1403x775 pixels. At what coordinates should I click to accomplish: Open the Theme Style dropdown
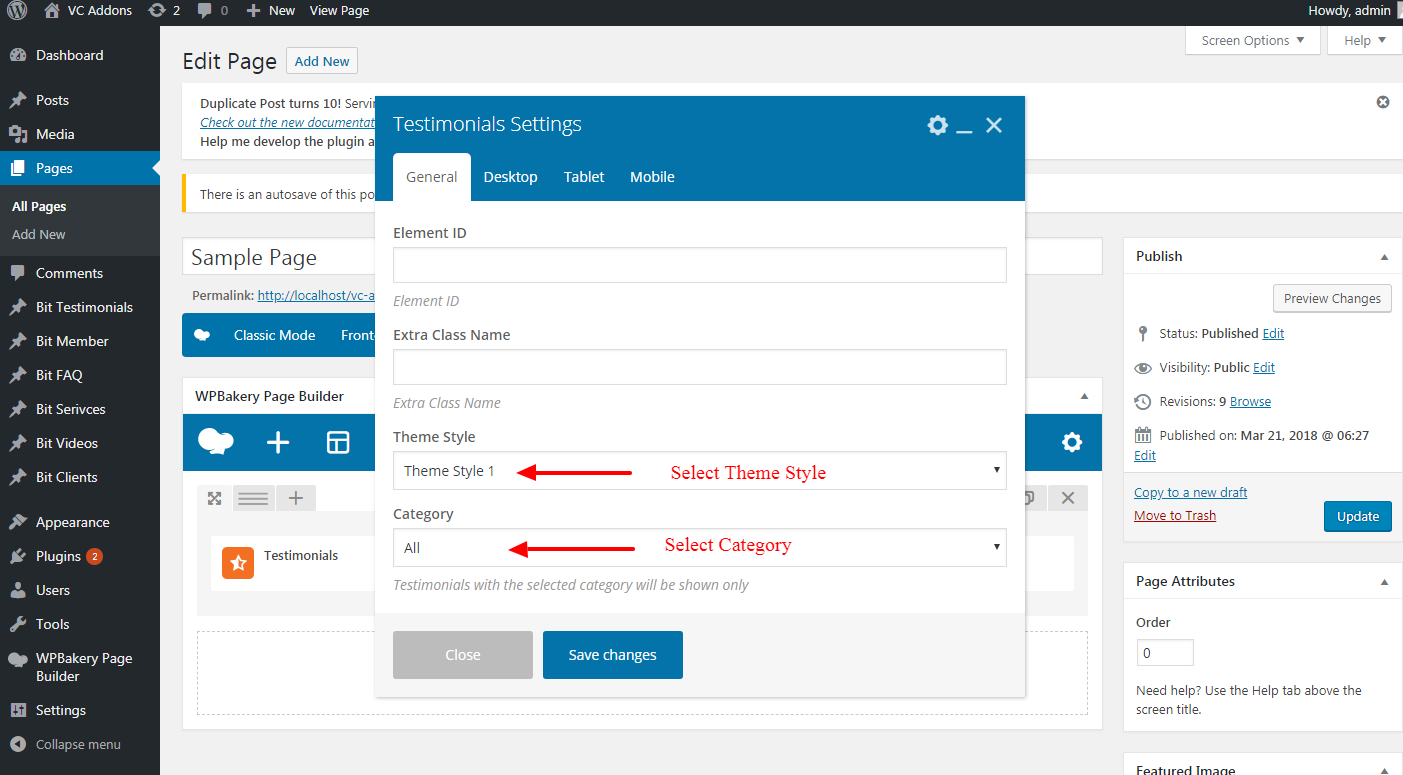click(x=699, y=471)
